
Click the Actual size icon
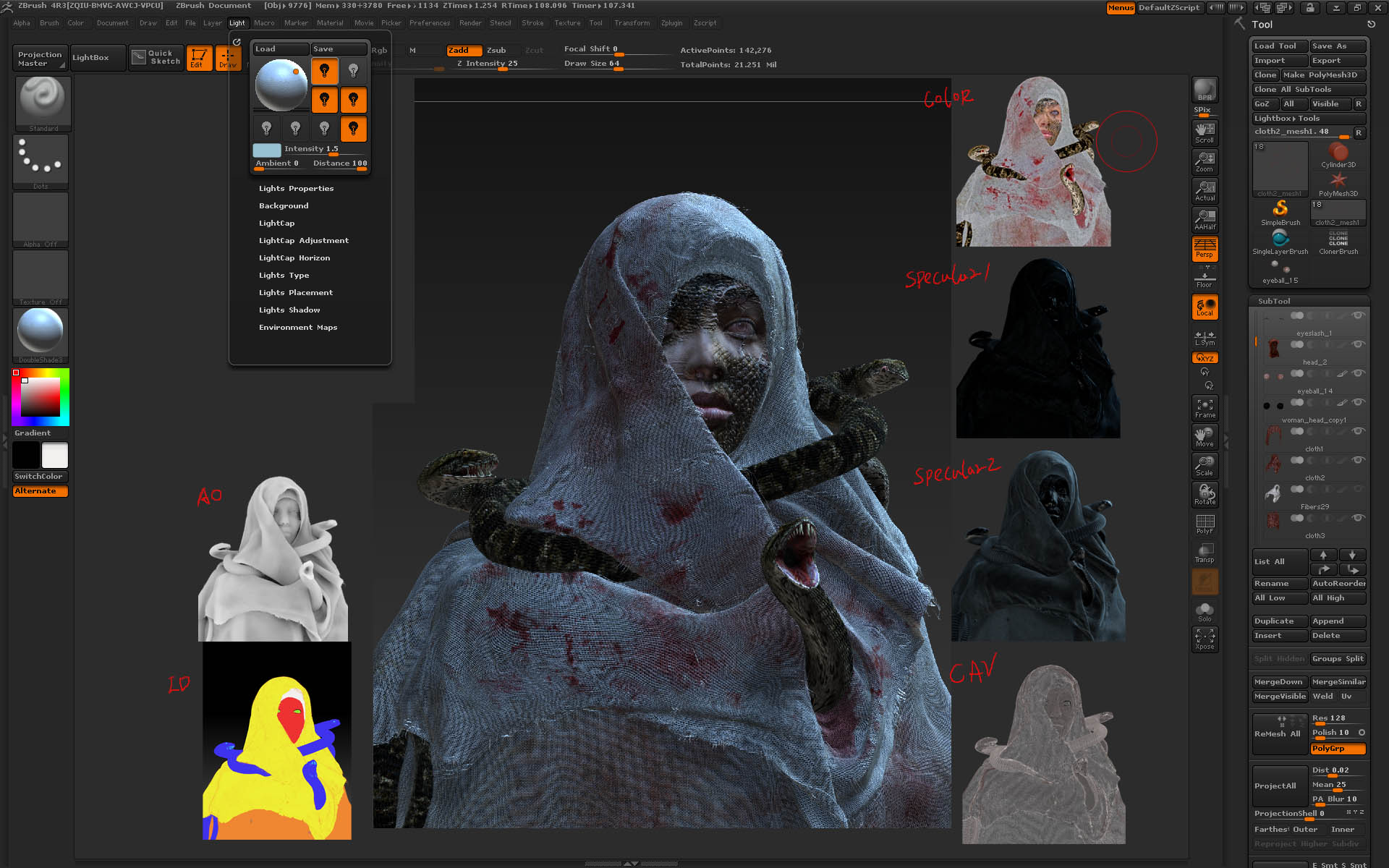point(1205,191)
